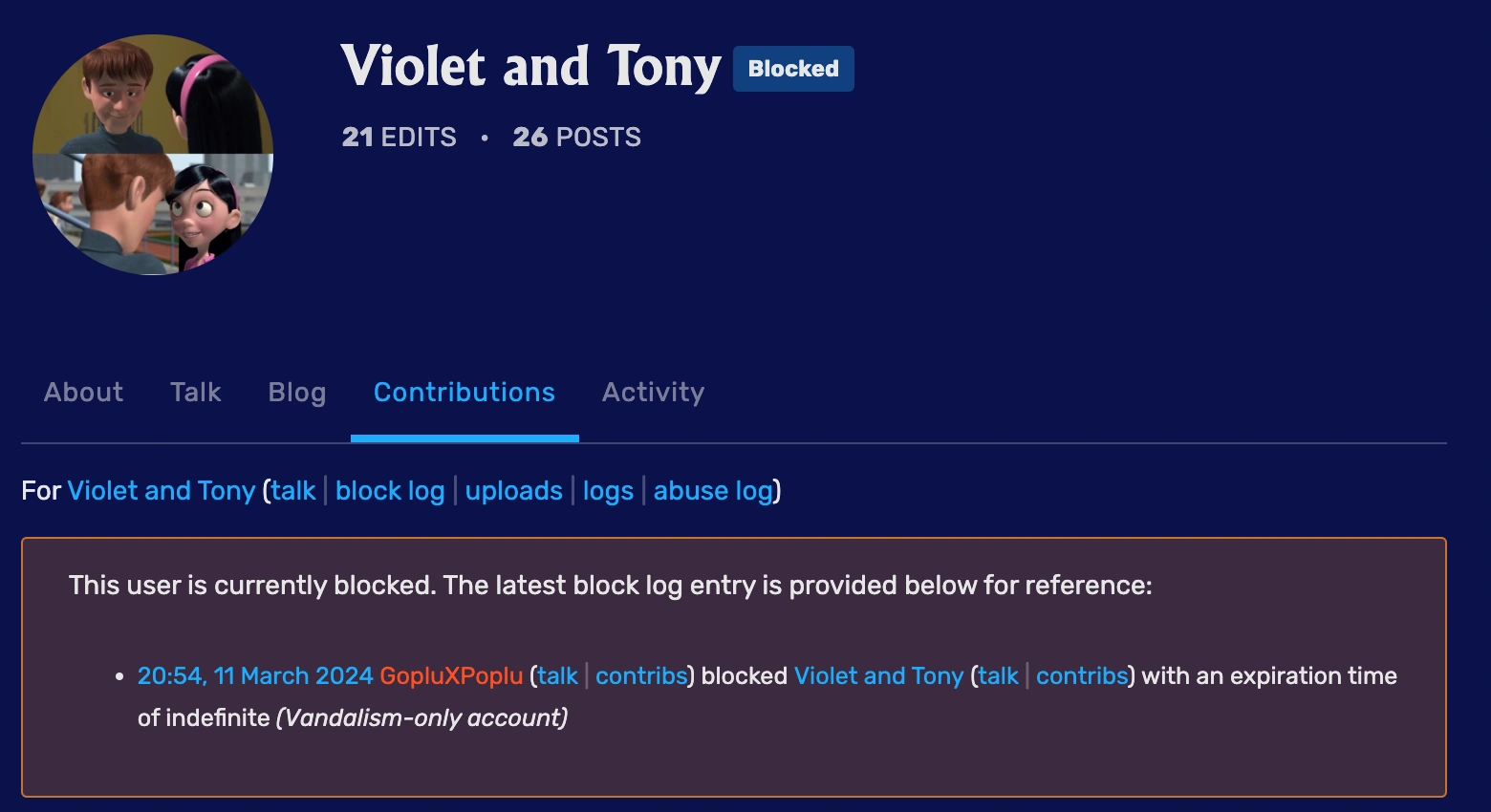Open the Blog tab

point(296,393)
